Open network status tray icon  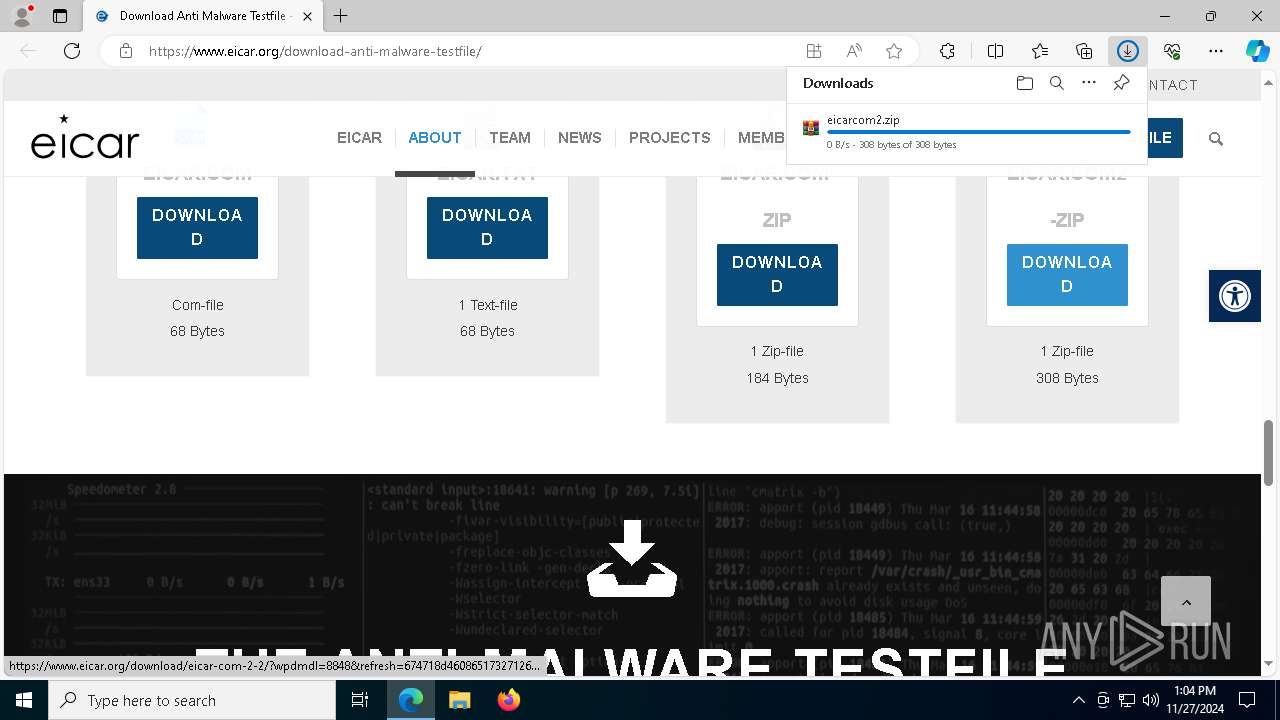pyautogui.click(x=1127, y=700)
